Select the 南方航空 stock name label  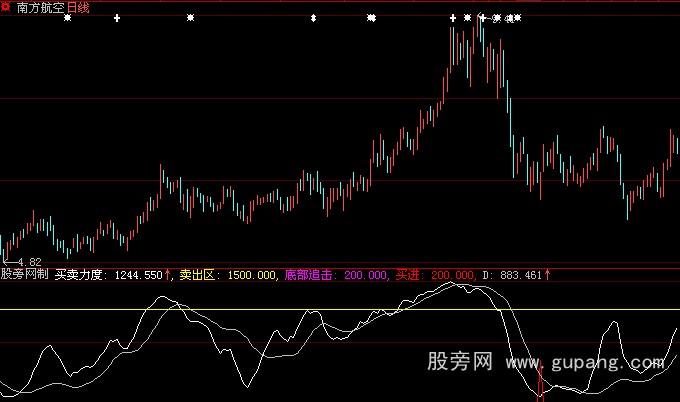pyautogui.click(x=40, y=7)
